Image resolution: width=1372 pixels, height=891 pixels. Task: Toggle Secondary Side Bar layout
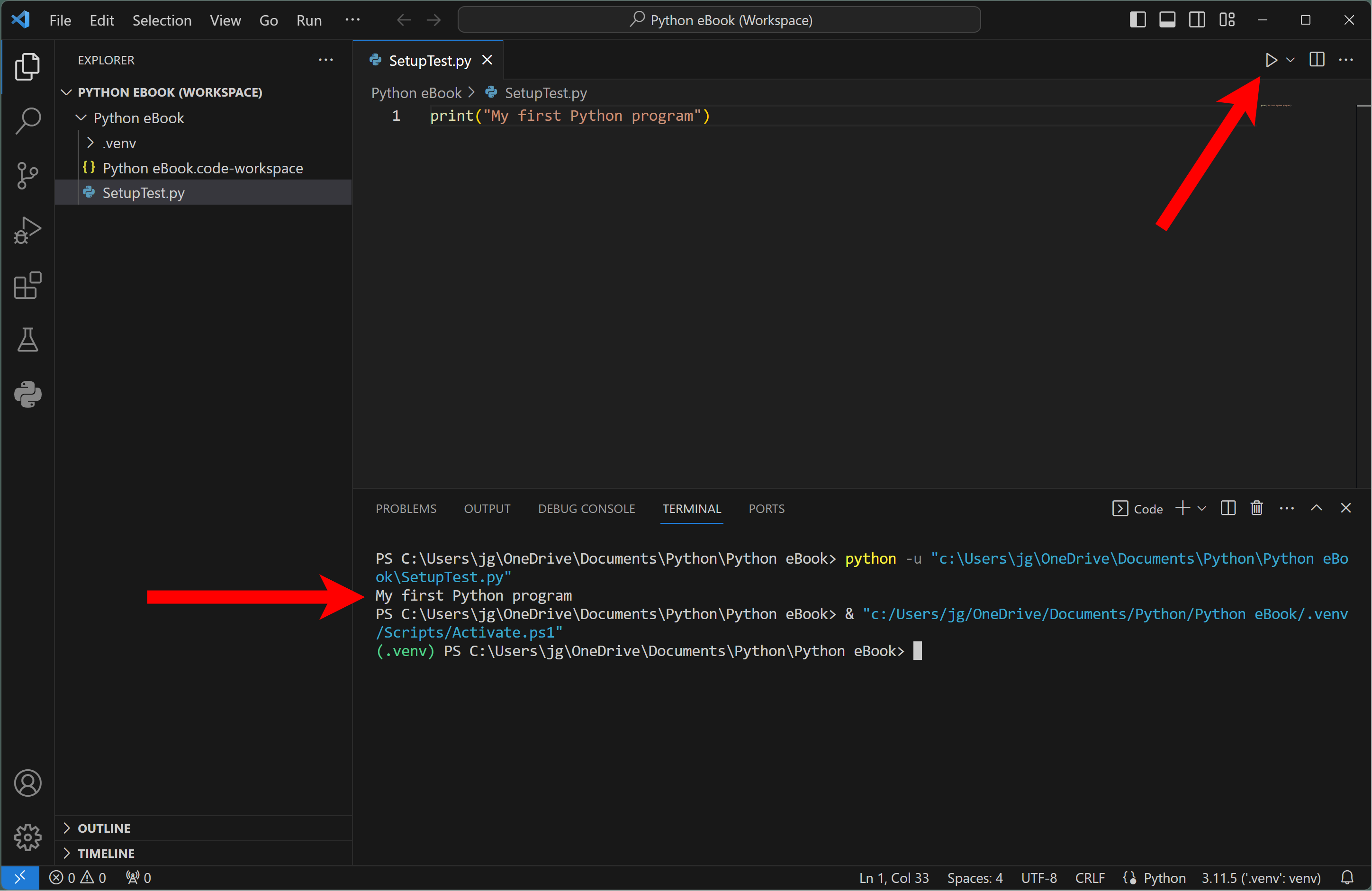pos(1197,19)
